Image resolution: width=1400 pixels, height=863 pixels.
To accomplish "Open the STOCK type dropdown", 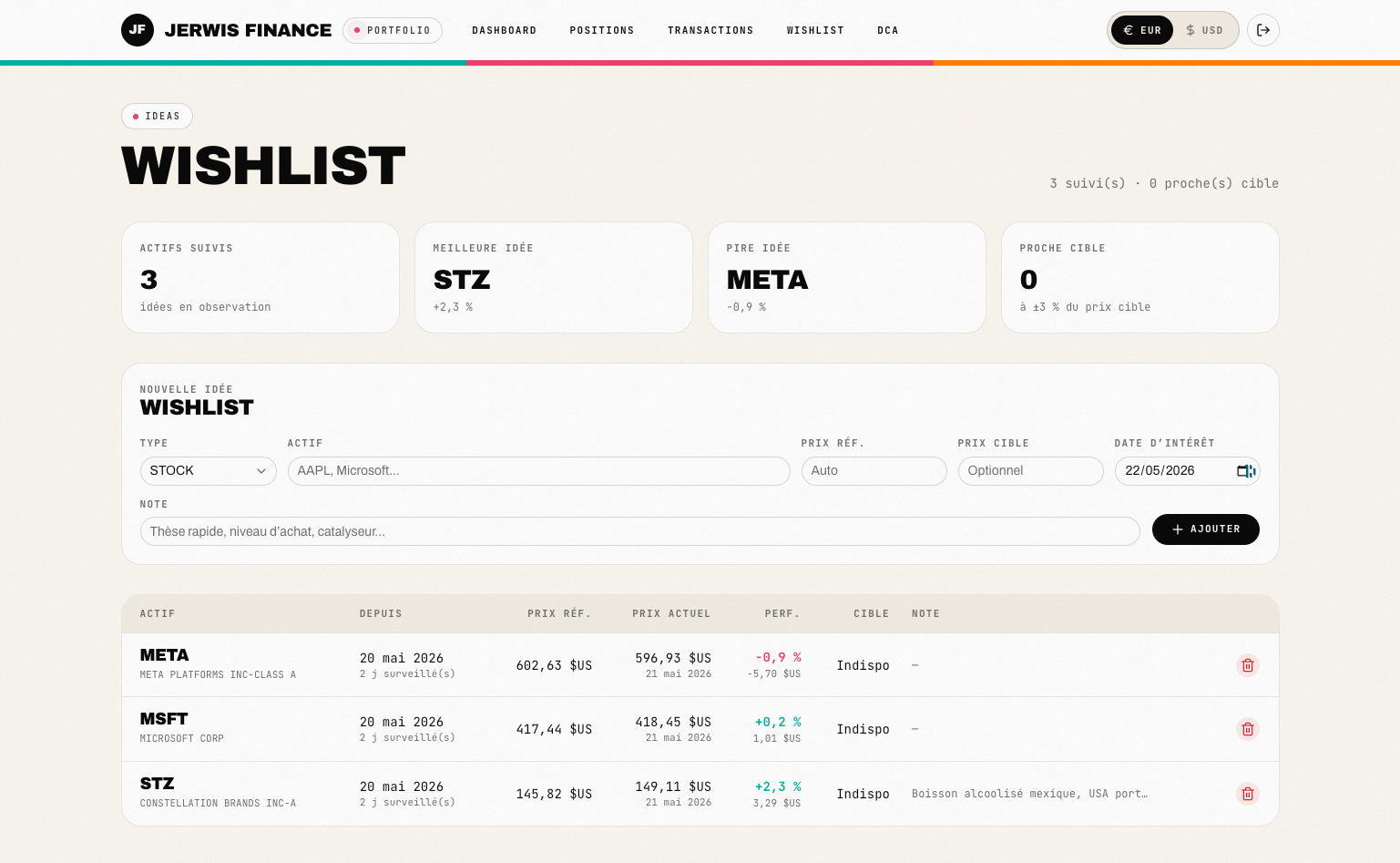I will (x=208, y=471).
